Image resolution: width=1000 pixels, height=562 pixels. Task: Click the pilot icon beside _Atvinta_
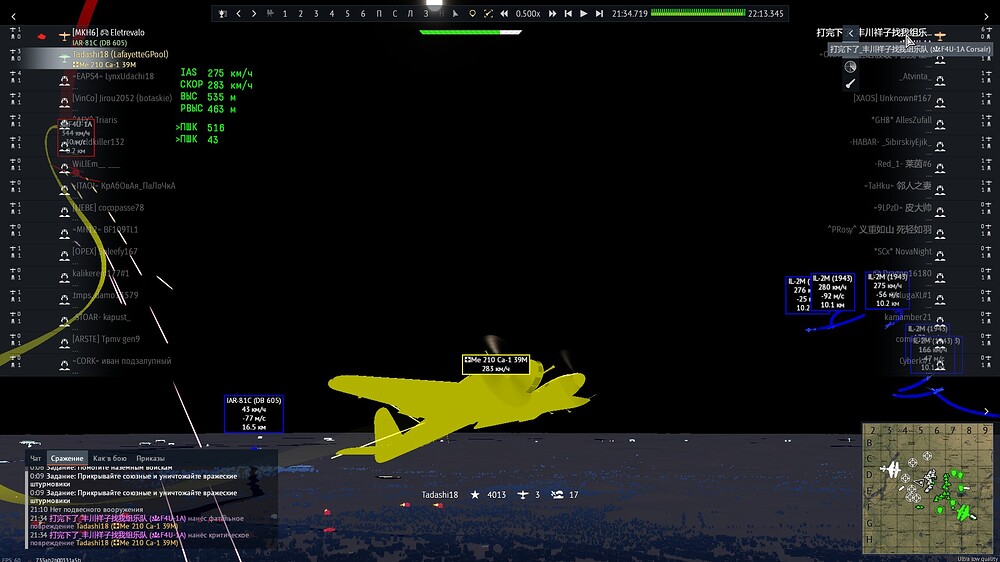940,80
